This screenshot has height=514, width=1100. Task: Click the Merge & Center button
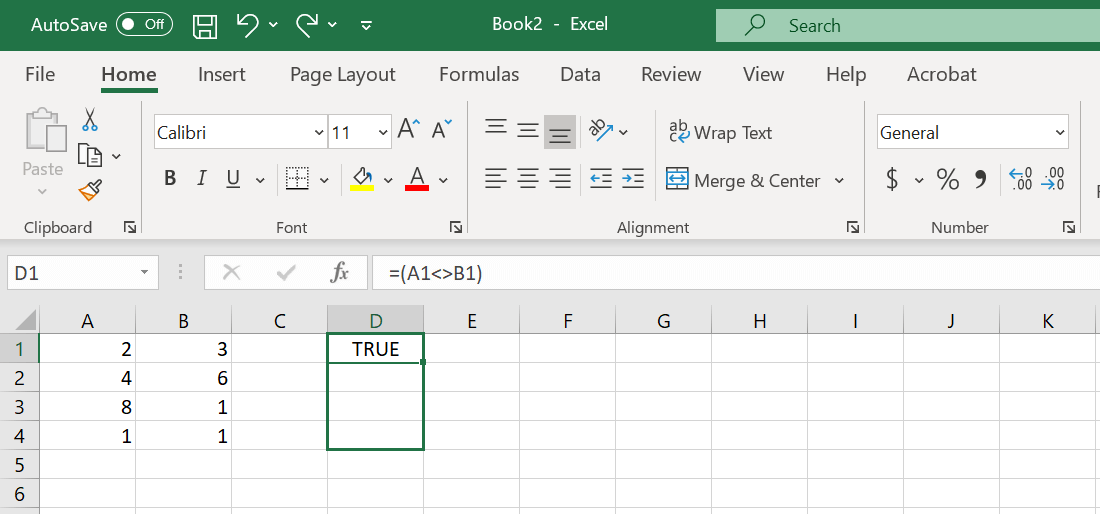click(x=744, y=180)
